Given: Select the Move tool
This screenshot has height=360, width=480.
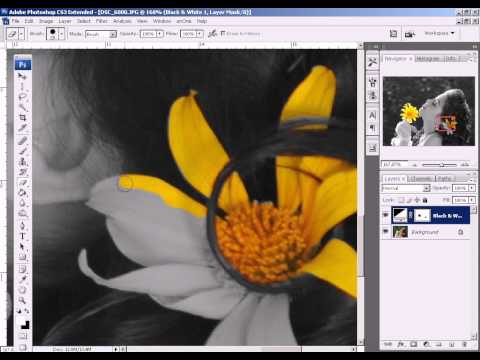Looking at the screenshot, I should pyautogui.click(x=22, y=77).
